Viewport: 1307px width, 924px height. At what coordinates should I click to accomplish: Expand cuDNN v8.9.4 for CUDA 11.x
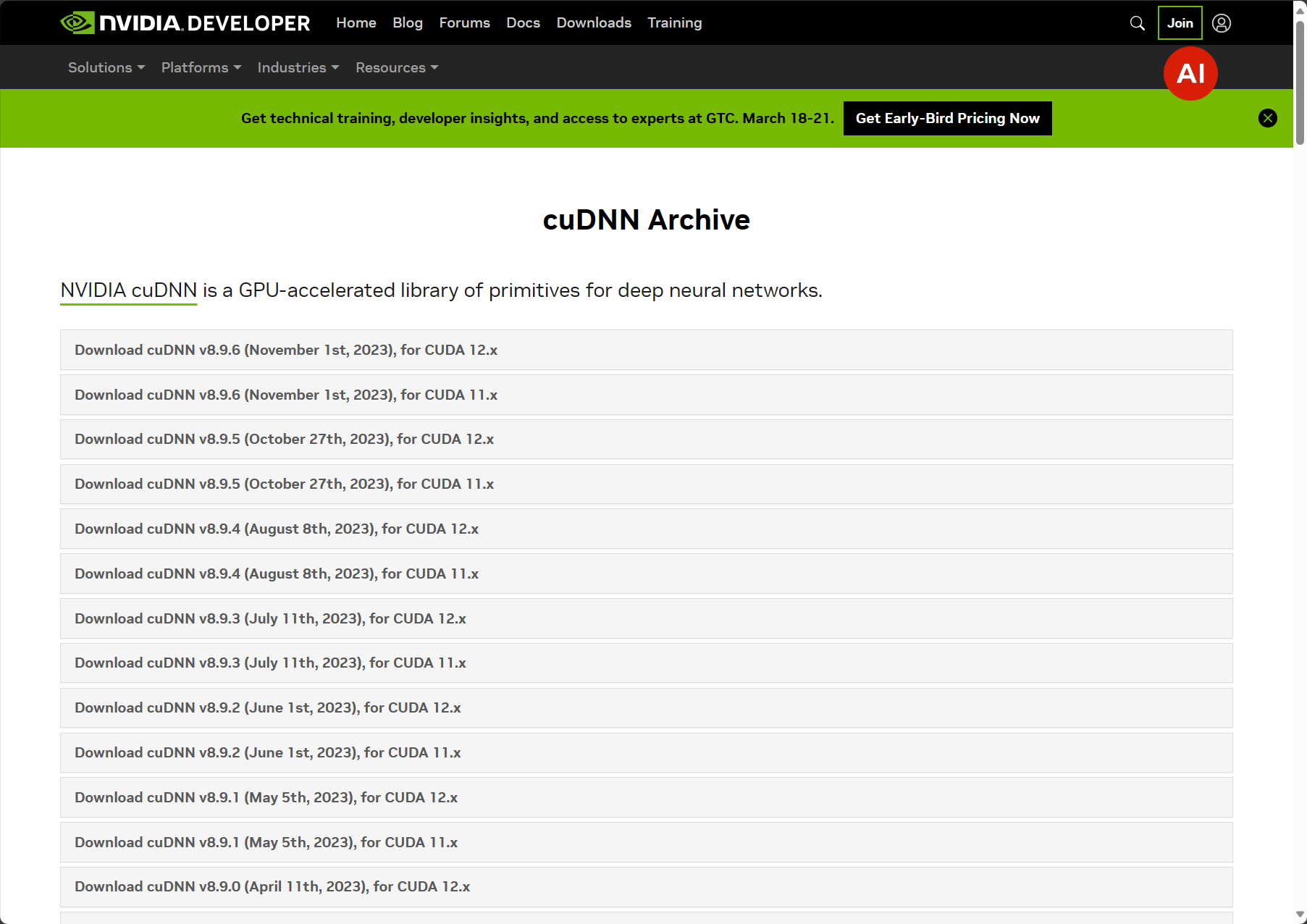point(647,574)
